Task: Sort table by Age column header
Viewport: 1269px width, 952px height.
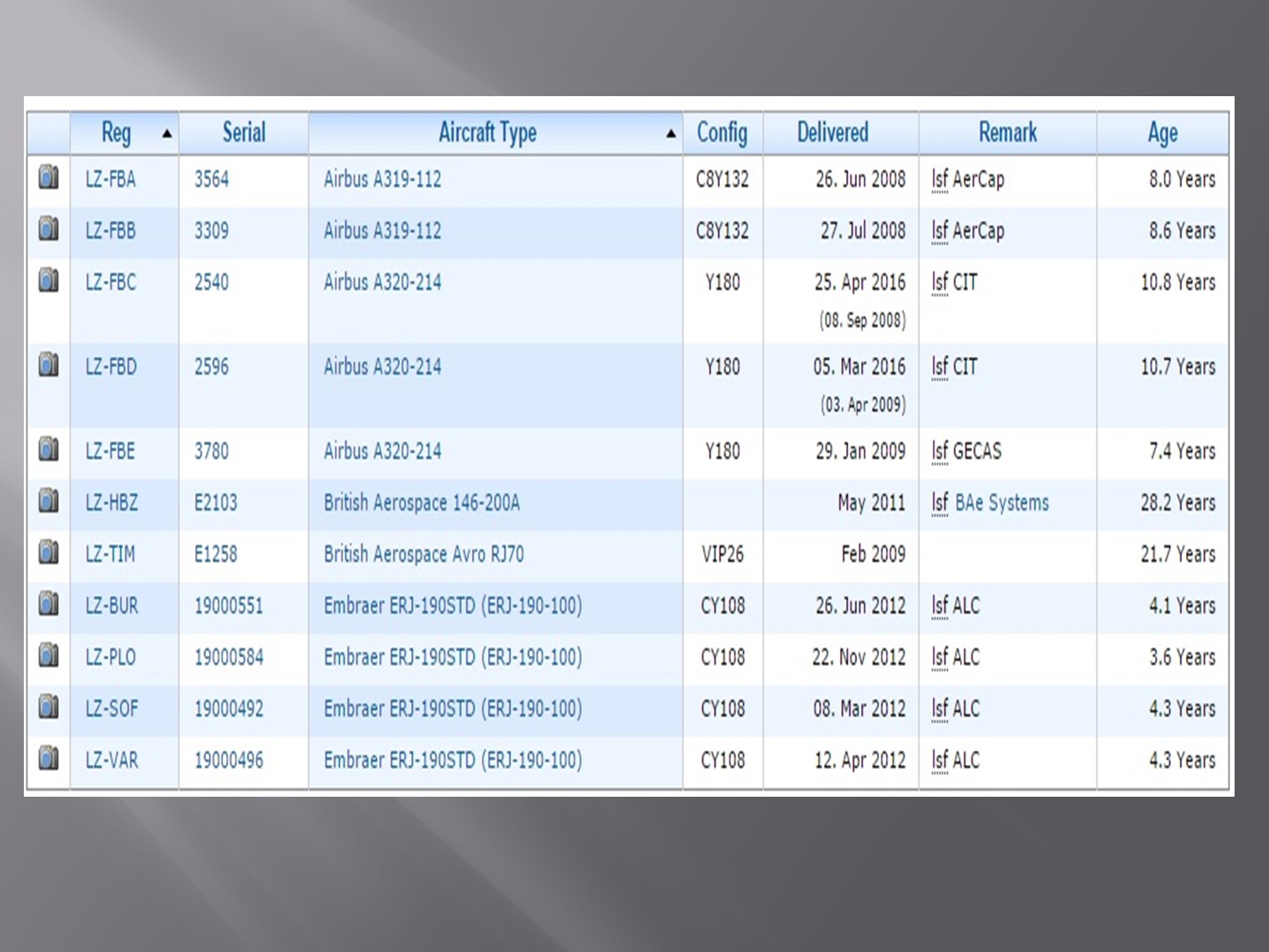Action: (1162, 133)
